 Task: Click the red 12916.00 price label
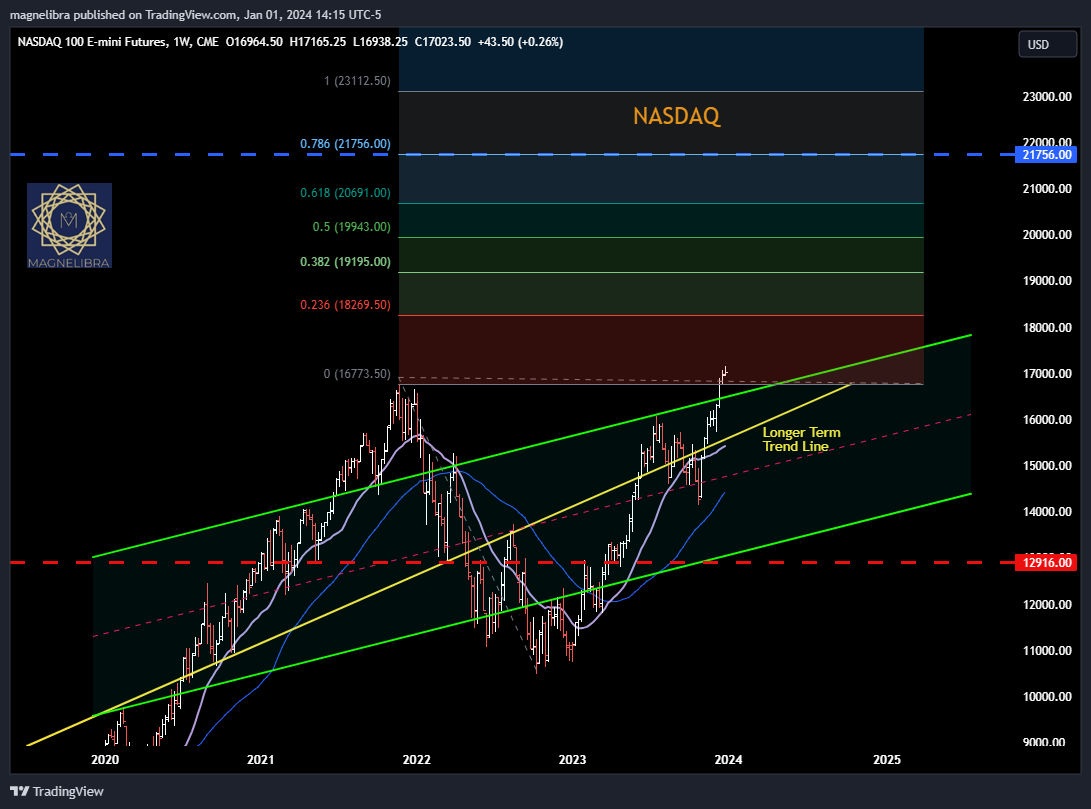1046,562
